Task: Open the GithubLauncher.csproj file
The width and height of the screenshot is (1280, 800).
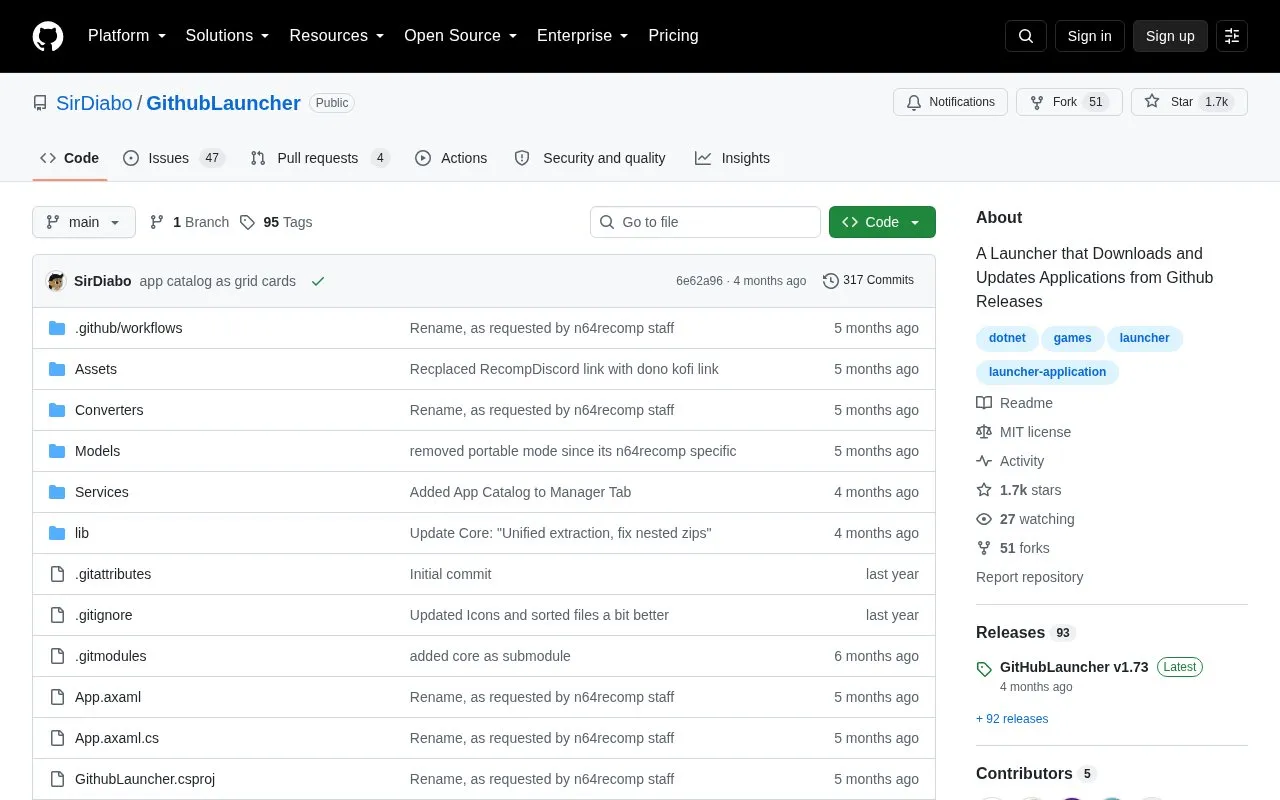Action: pyautogui.click(x=145, y=779)
